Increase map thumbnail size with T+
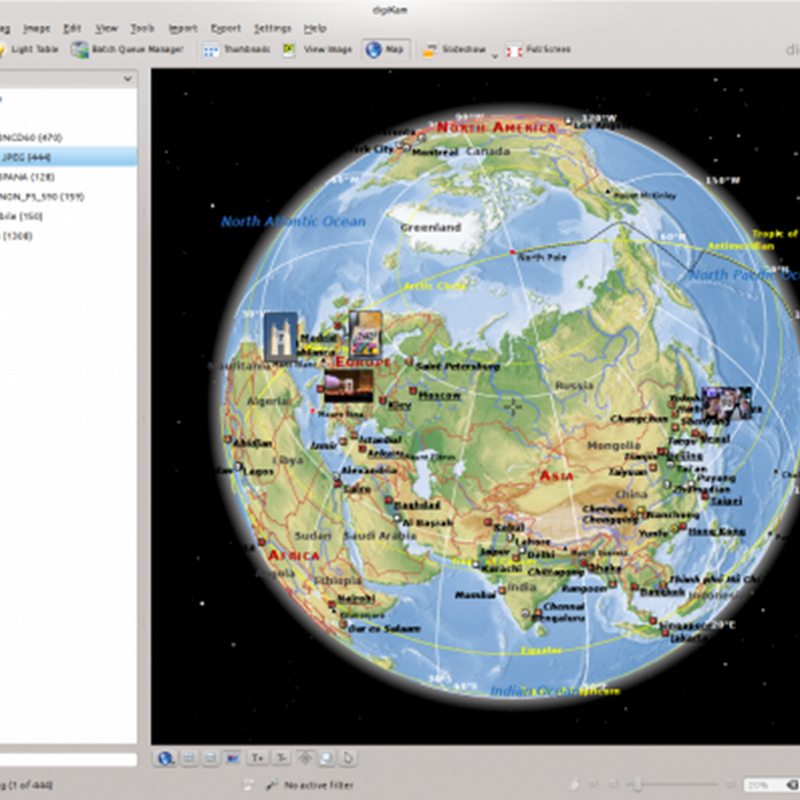 [257, 758]
